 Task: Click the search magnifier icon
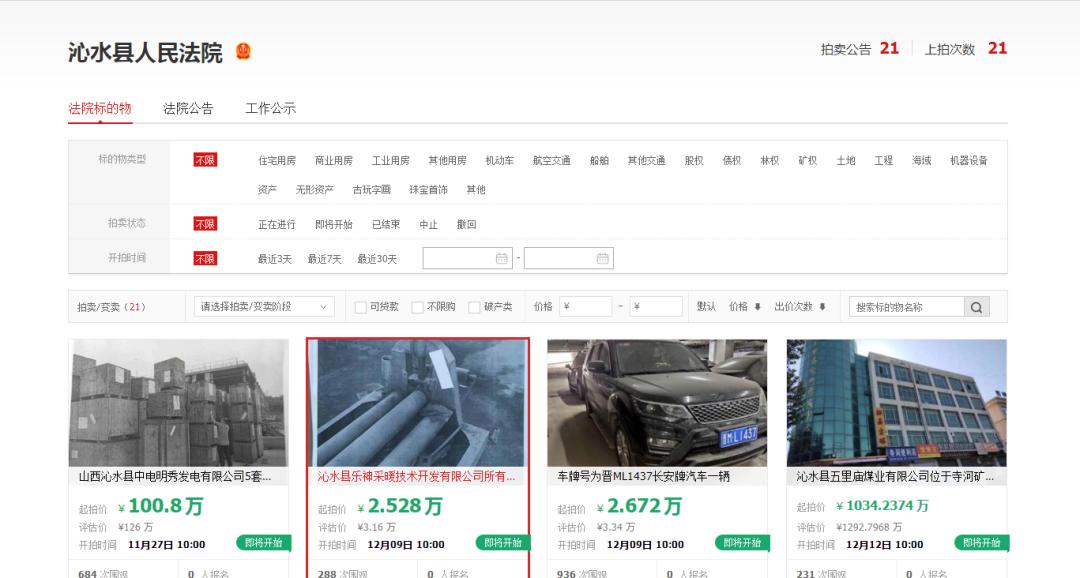point(977,307)
